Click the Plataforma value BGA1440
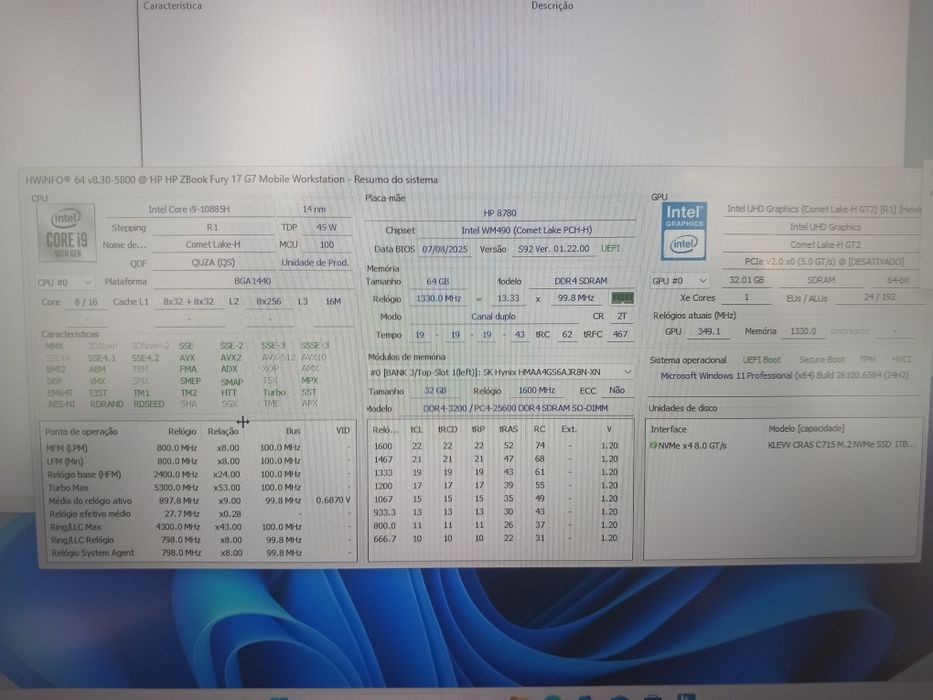The width and height of the screenshot is (933, 700). (252, 281)
